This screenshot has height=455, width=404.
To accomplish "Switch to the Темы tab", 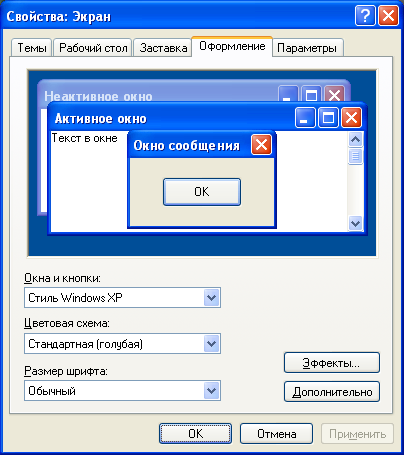I will click(32, 48).
